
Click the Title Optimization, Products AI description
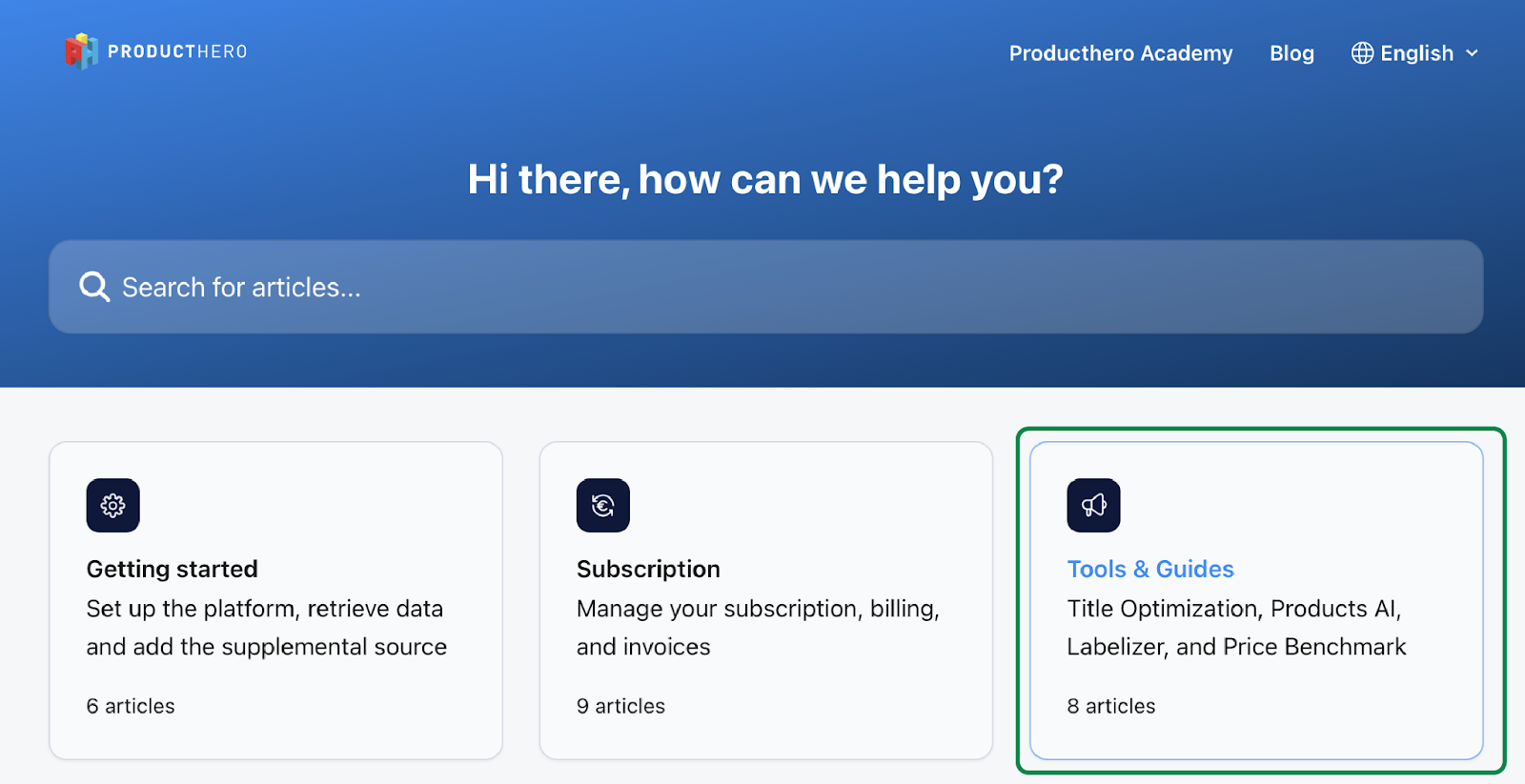(x=1236, y=628)
